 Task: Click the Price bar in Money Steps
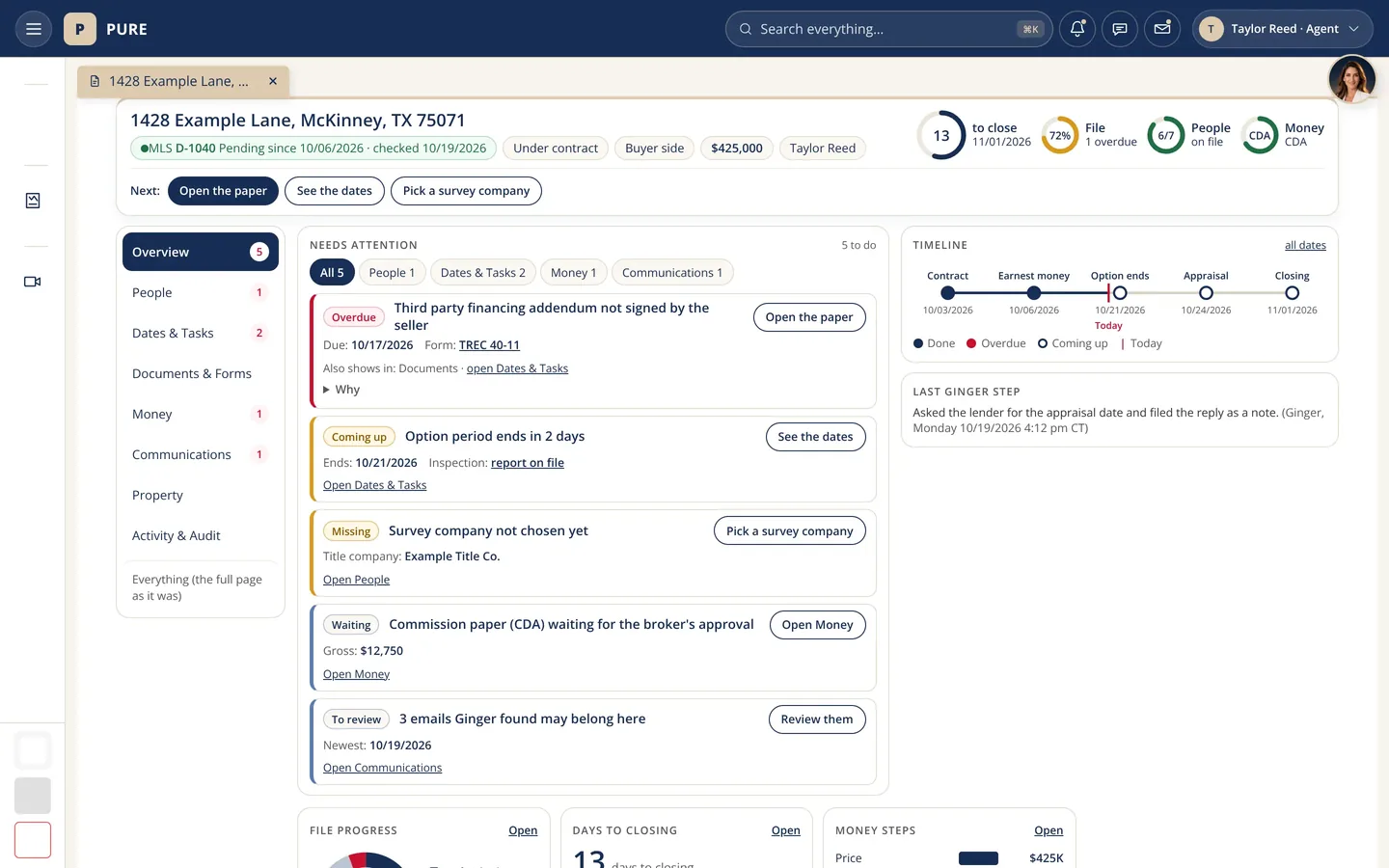(978, 858)
